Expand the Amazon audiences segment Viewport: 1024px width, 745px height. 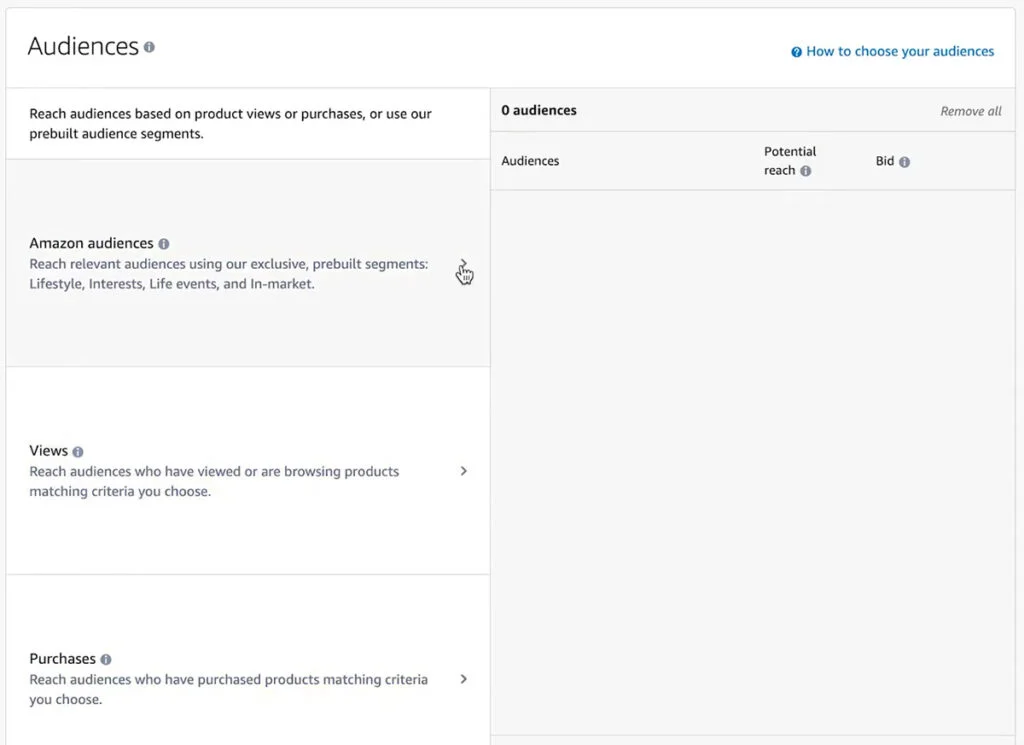463,264
